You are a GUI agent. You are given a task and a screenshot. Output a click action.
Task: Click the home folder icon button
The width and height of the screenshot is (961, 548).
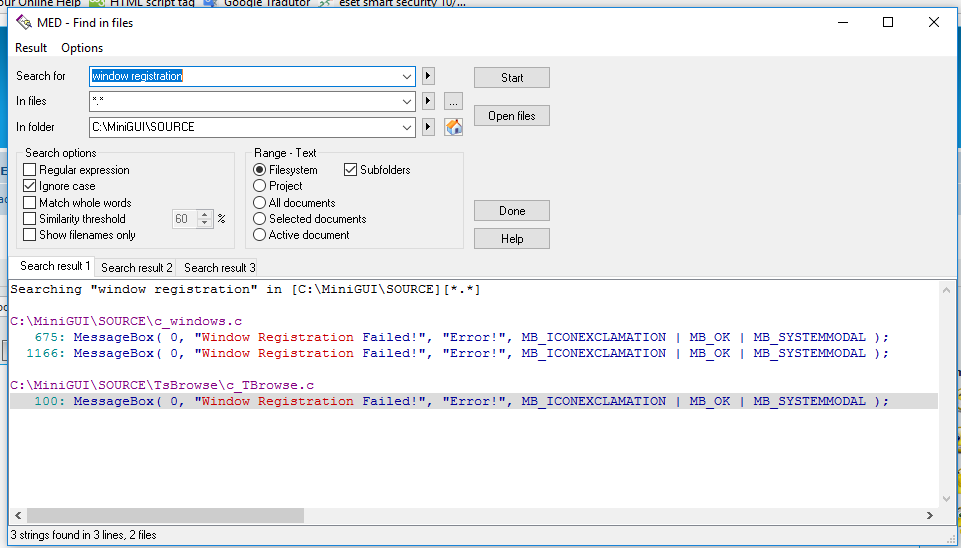pyautogui.click(x=454, y=127)
